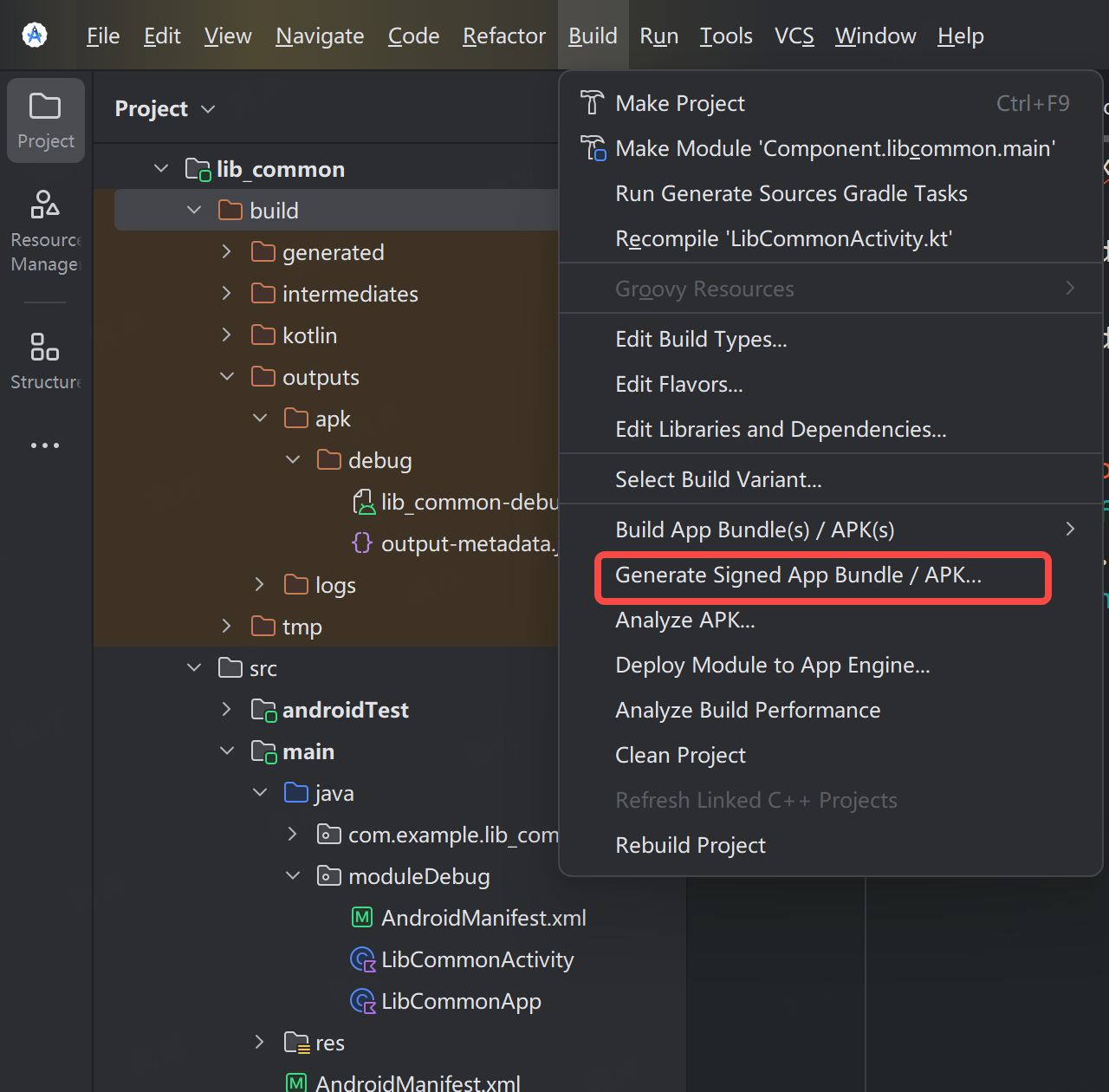1109x1092 pixels.
Task: Expand the com.example.lib_com package node
Action: 293,834
